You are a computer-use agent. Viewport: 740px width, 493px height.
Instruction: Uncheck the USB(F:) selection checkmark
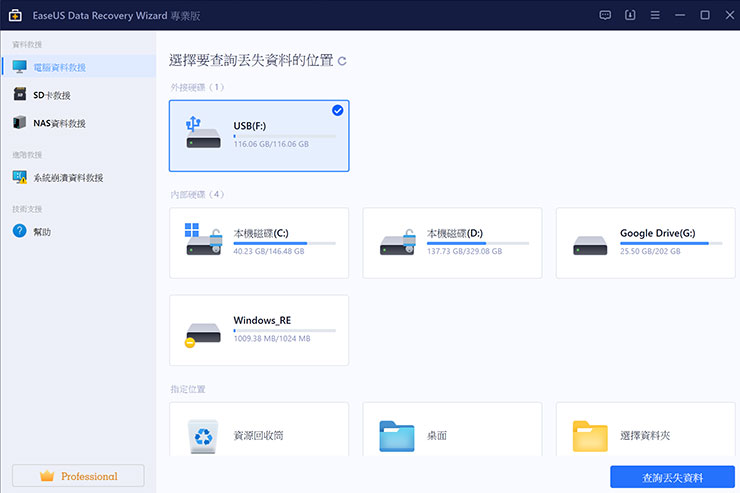coord(337,110)
